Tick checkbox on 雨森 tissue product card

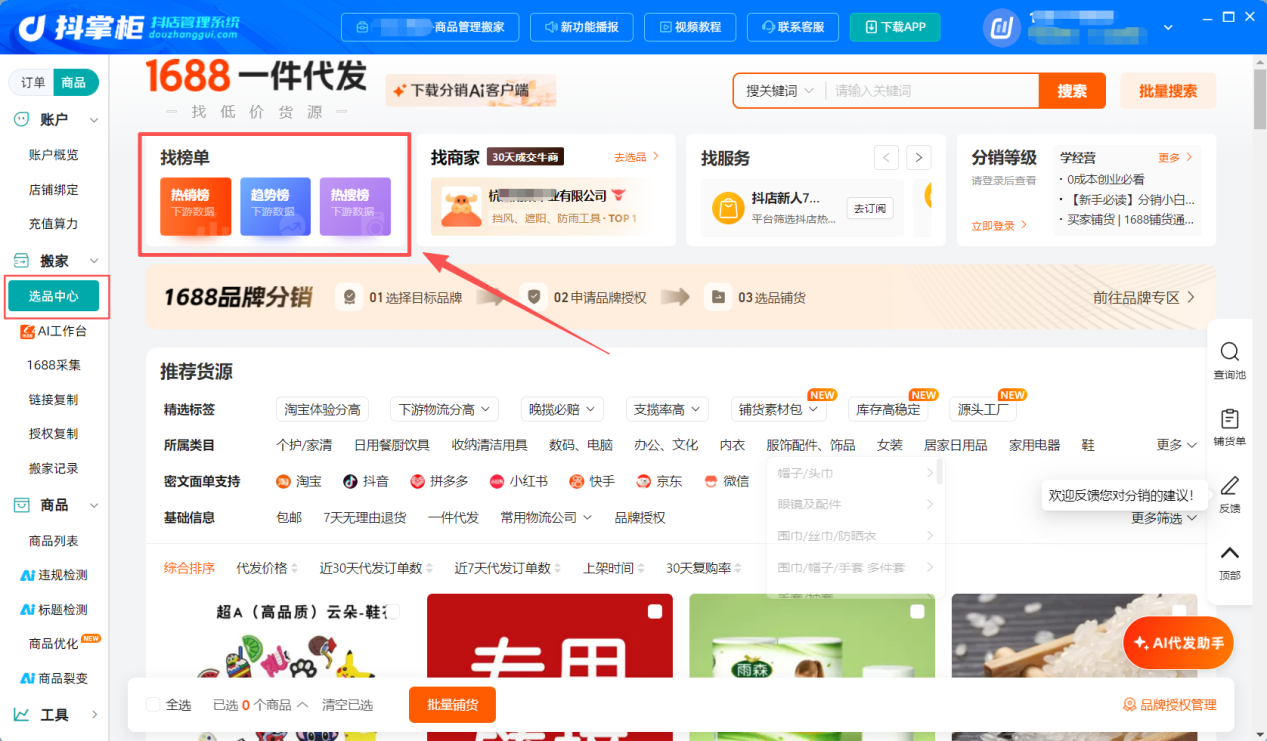[917, 611]
